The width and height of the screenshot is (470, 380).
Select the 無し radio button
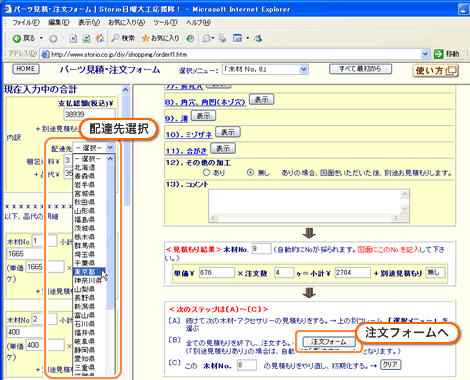pyautogui.click(x=250, y=172)
